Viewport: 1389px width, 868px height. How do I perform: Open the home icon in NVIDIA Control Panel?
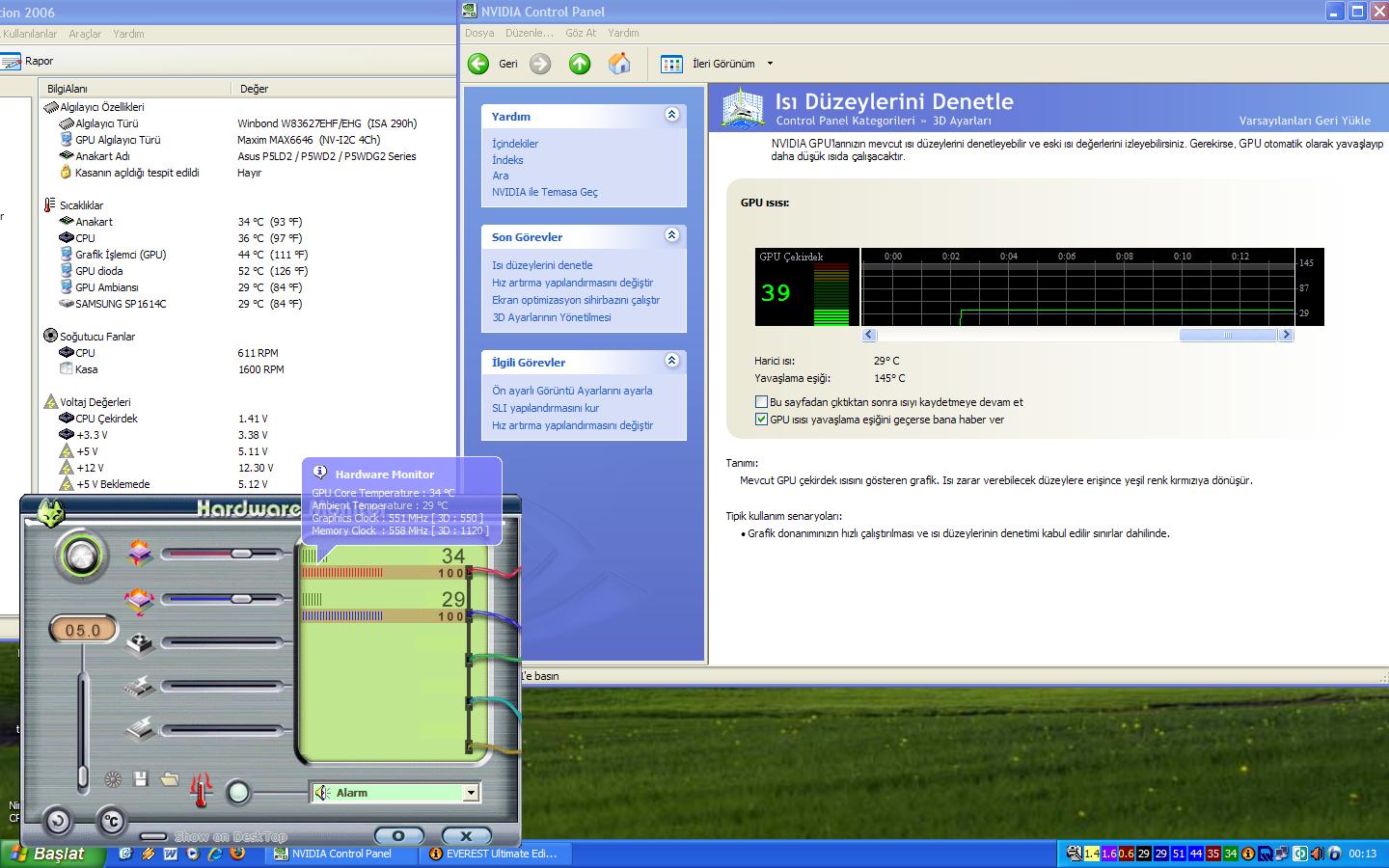point(619,64)
